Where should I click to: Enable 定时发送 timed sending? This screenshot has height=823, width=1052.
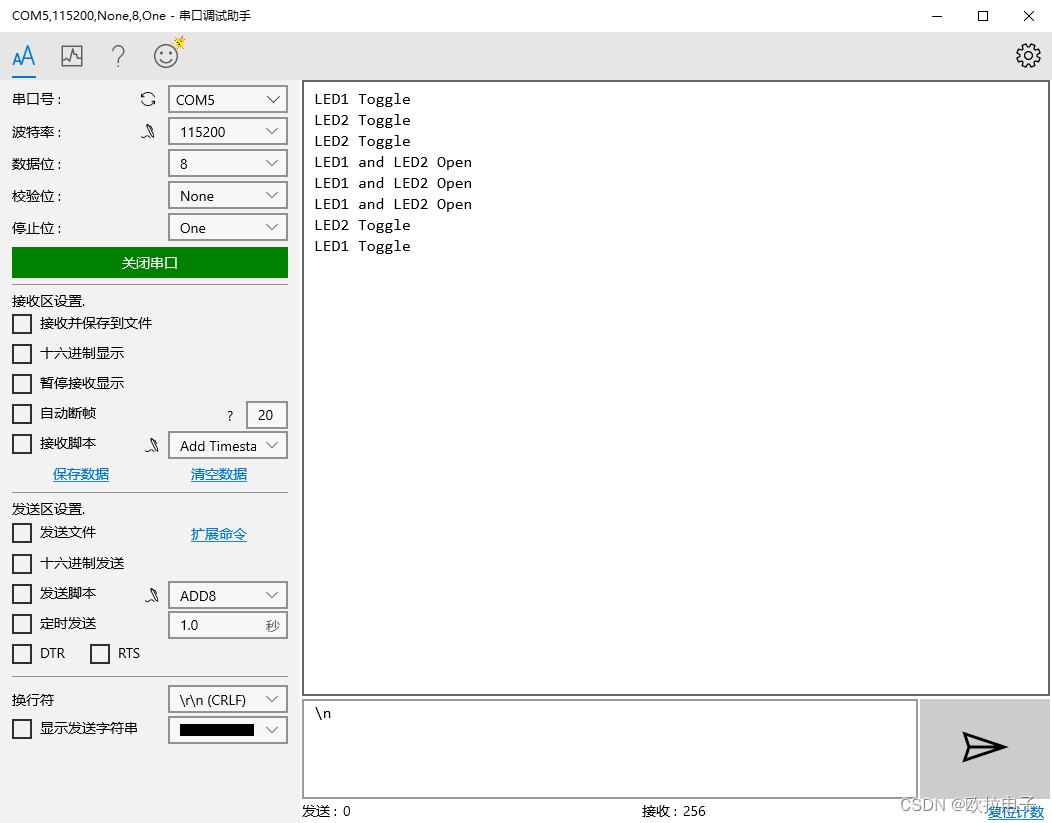[x=21, y=623]
